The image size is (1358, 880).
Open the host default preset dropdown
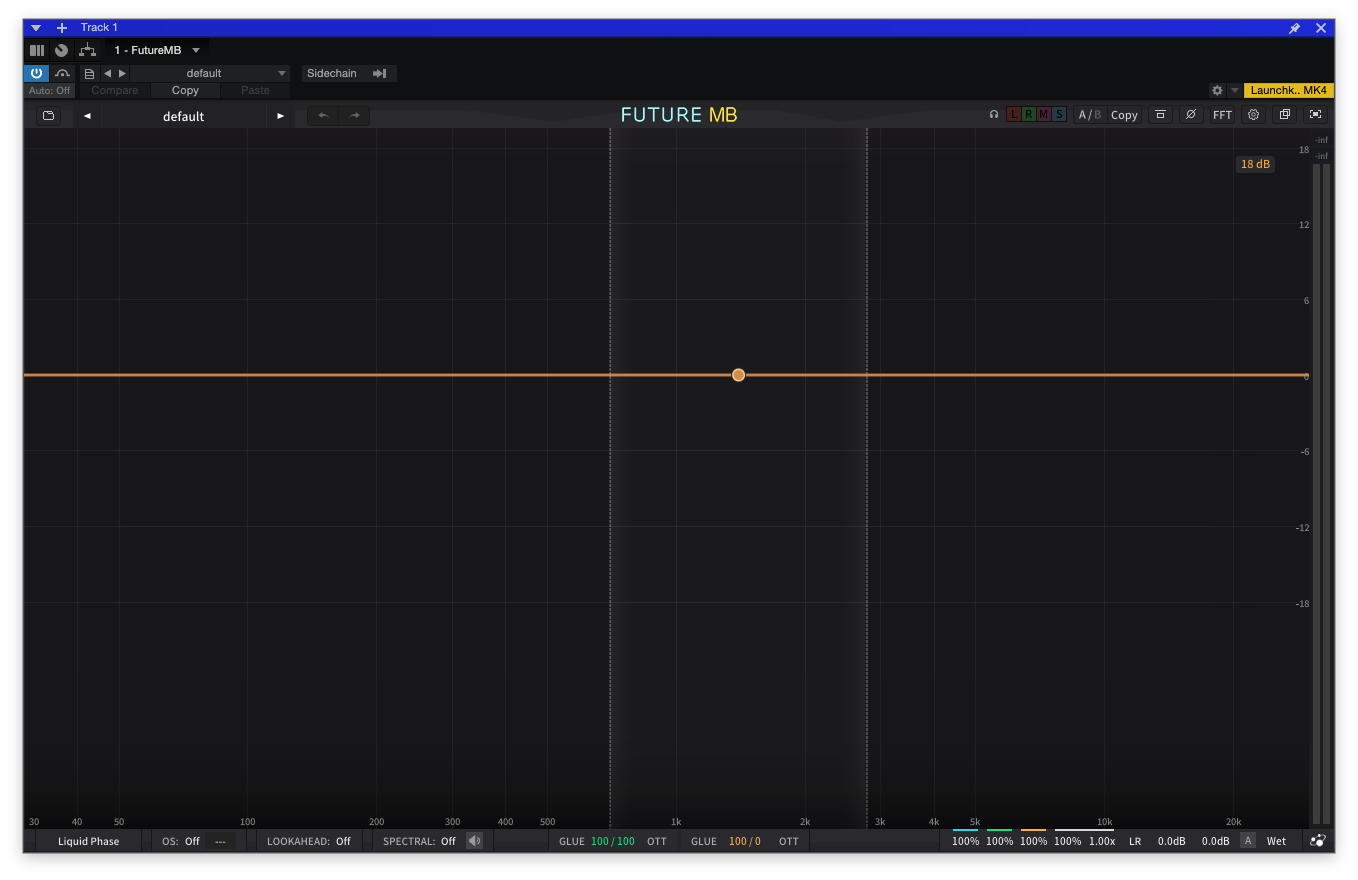[x=211, y=73]
